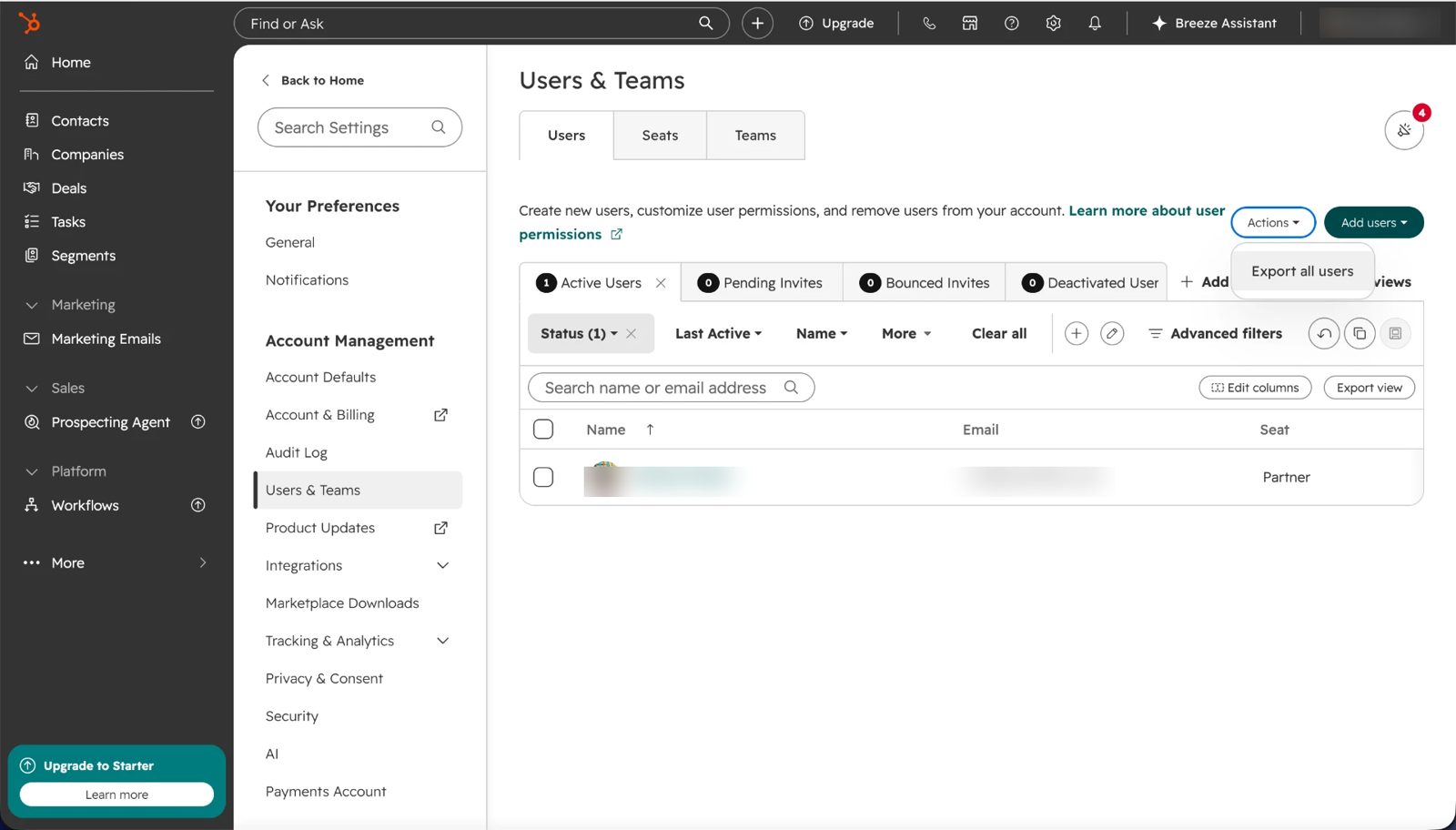Open Deals in the sidebar
Image resolution: width=1456 pixels, height=830 pixels.
click(69, 187)
